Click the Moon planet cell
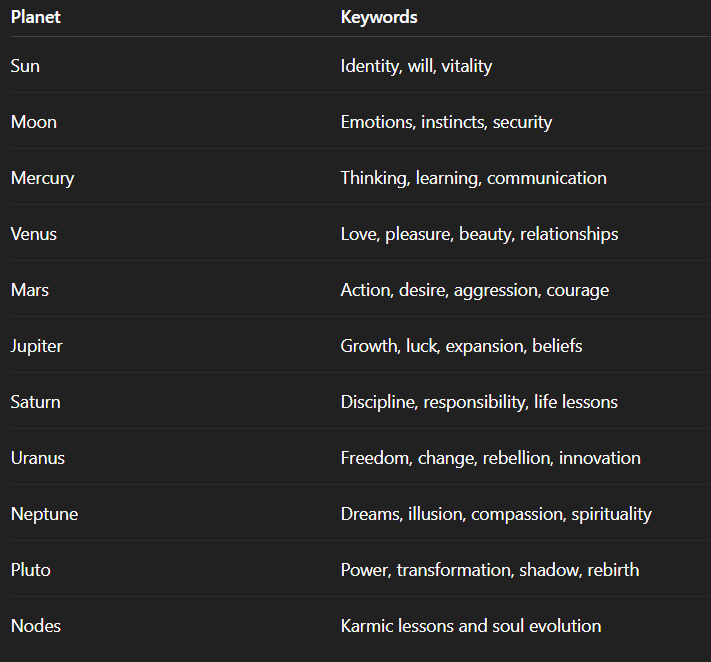The width and height of the screenshot is (711, 662). click(34, 122)
